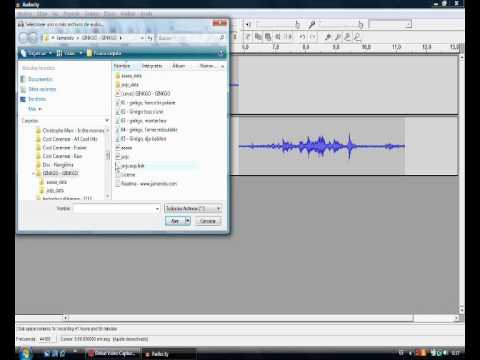Image resolution: width=480 pixels, height=360 pixels.
Task: Click the help icon in dialog toolbar
Action: pyautogui.click(x=221, y=53)
